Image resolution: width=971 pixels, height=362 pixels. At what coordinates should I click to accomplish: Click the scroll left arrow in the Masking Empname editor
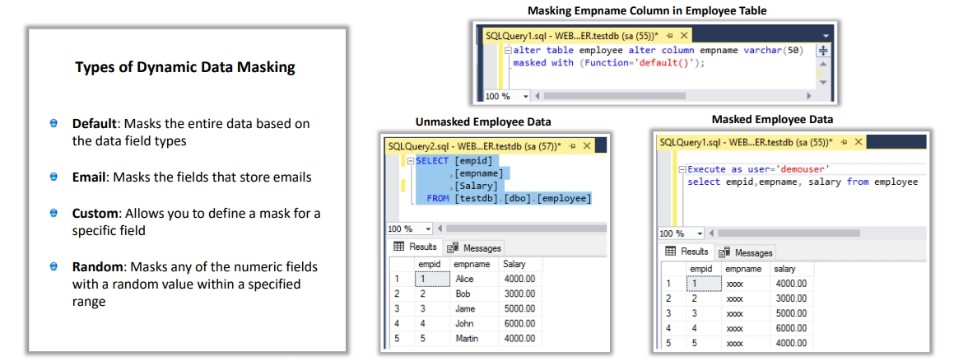coord(537,96)
